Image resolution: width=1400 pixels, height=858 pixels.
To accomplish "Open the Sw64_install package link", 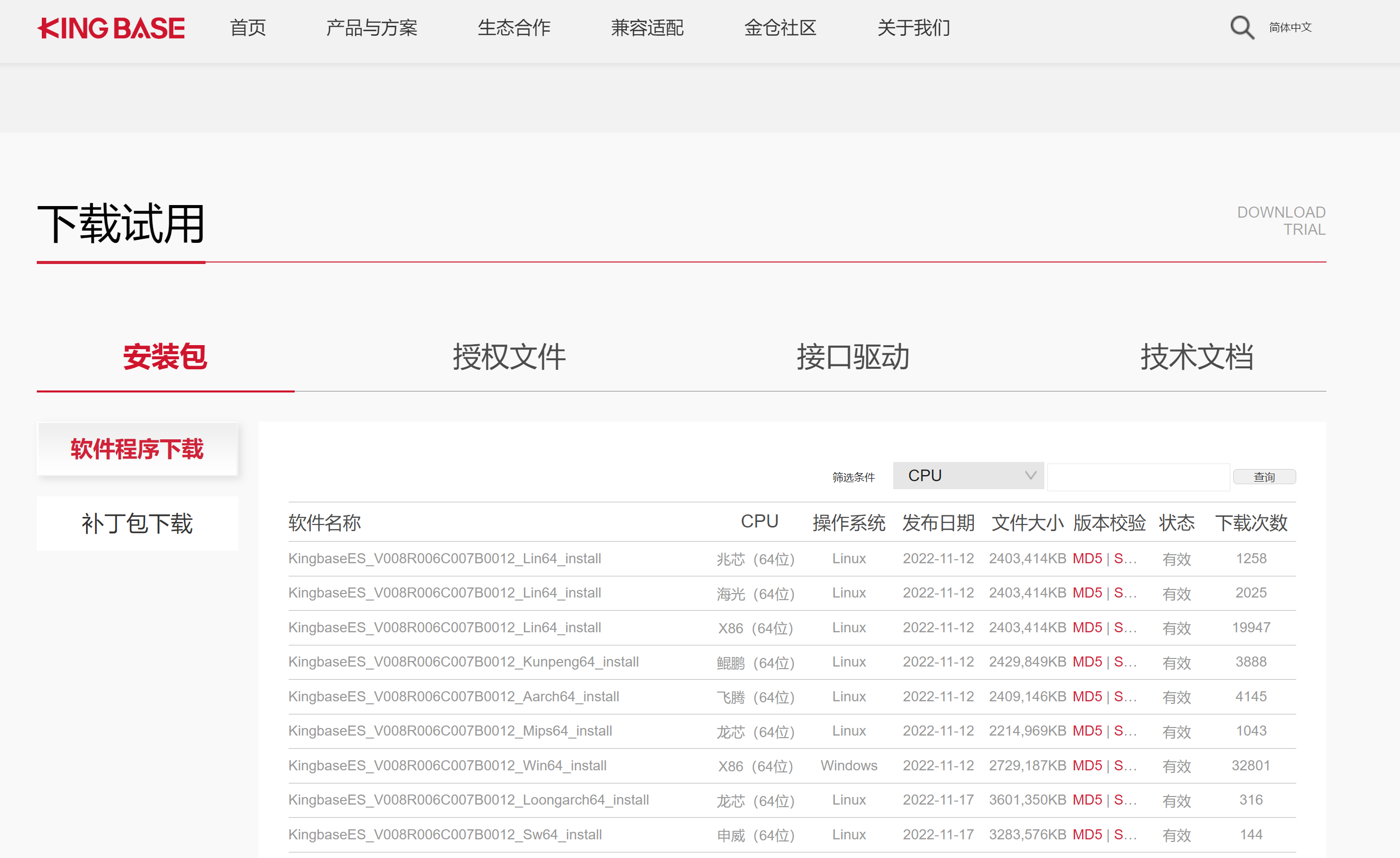I will pos(445,834).
